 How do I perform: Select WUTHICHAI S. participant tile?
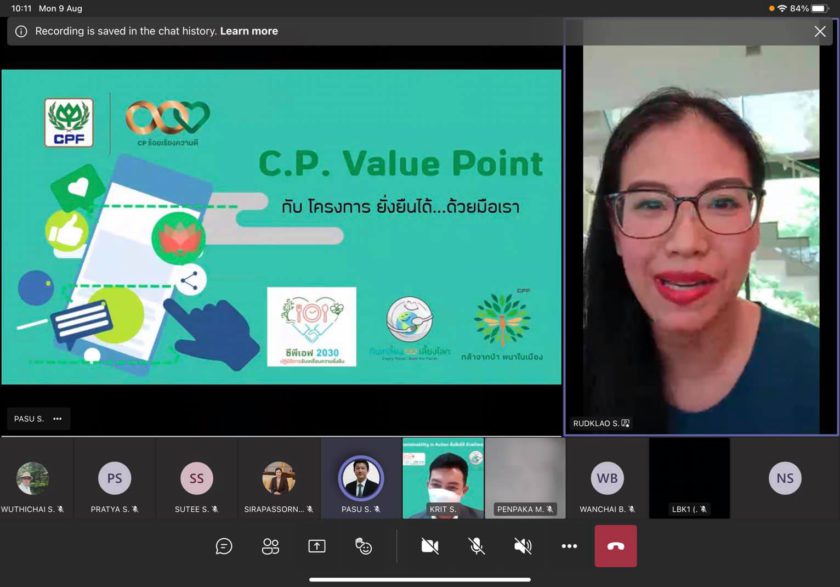33,479
